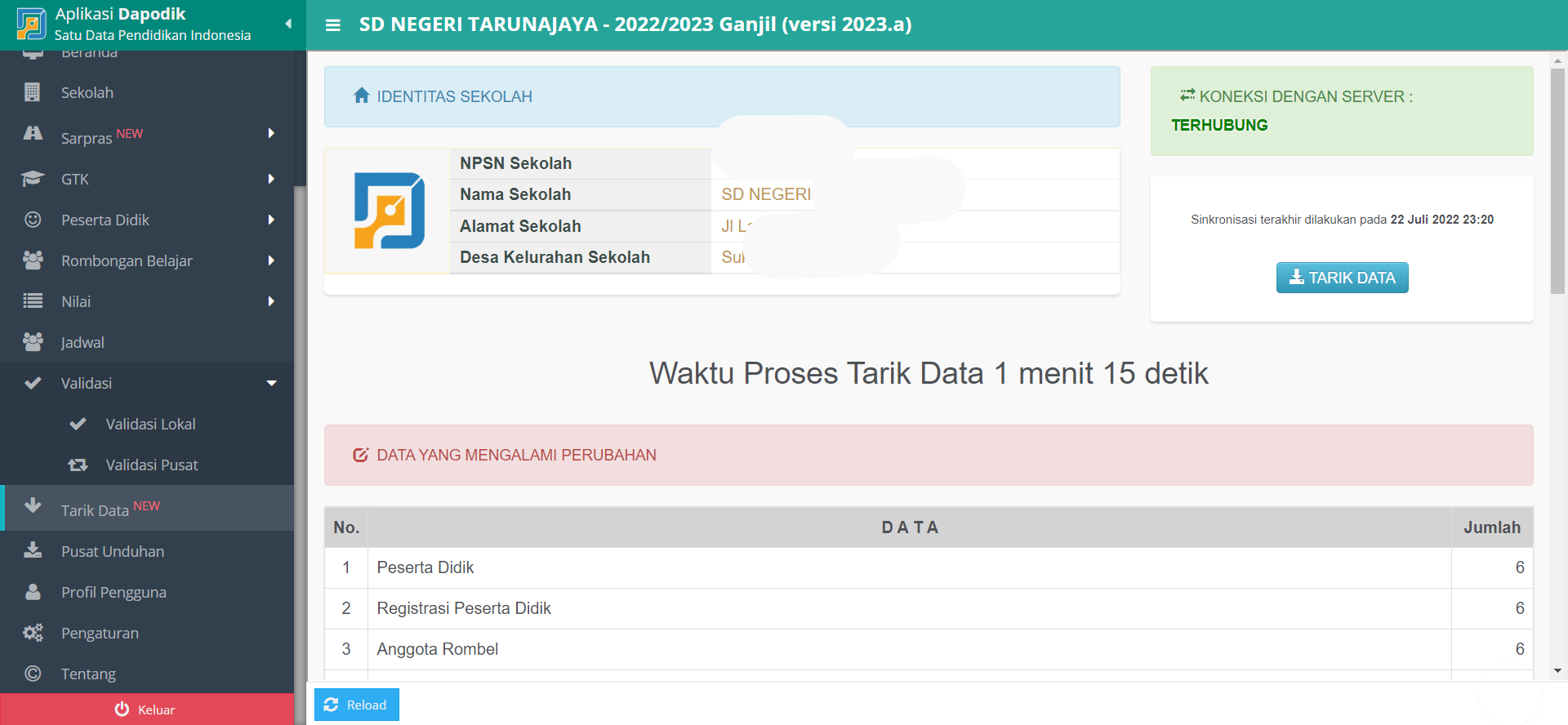The image size is (1568, 725).
Task: Click the edit icon beside Data Yang Mengalami Perubahan
Action: 360,455
